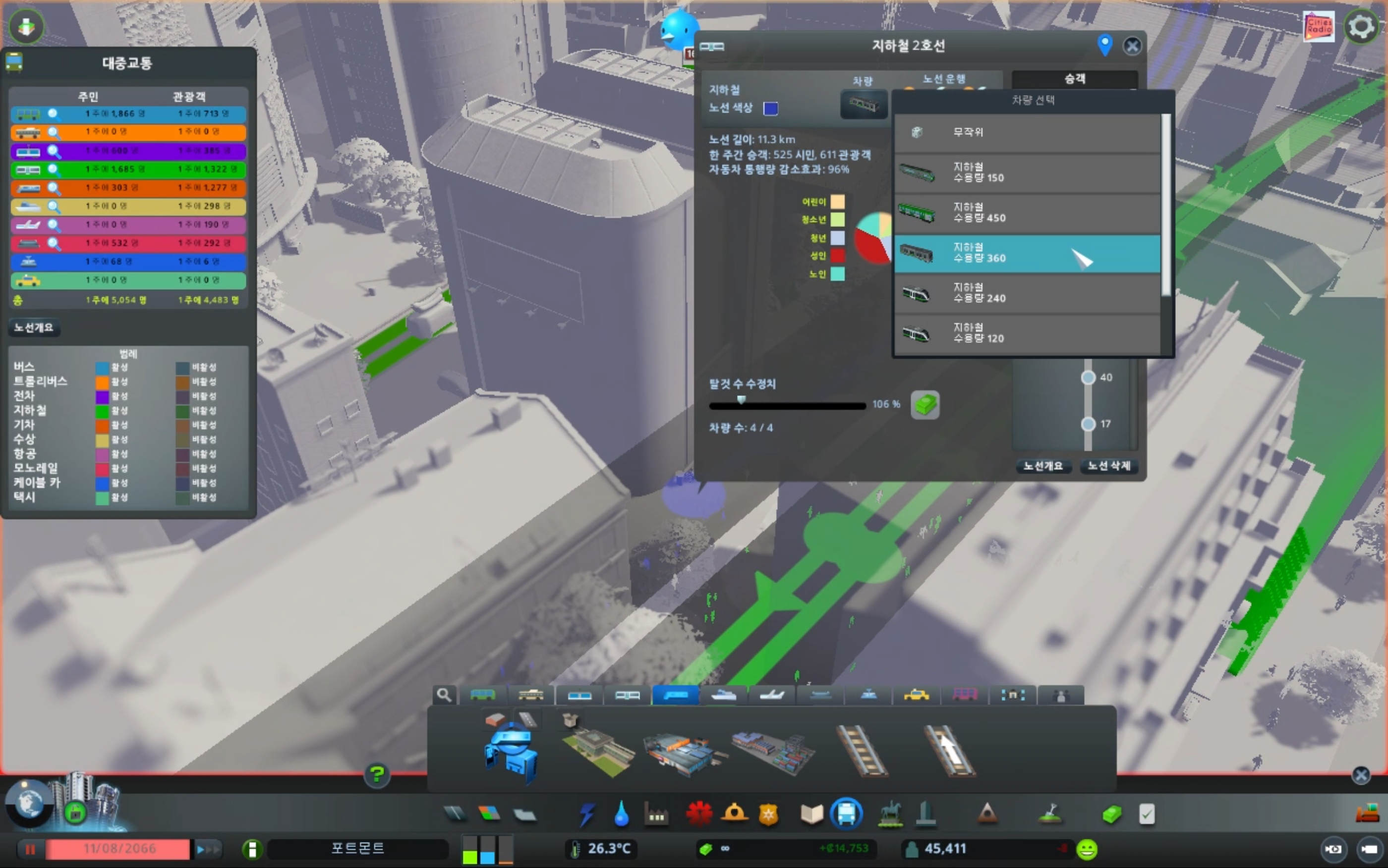Open the Education build menu
The height and width of the screenshot is (868, 1388).
pos(811,814)
